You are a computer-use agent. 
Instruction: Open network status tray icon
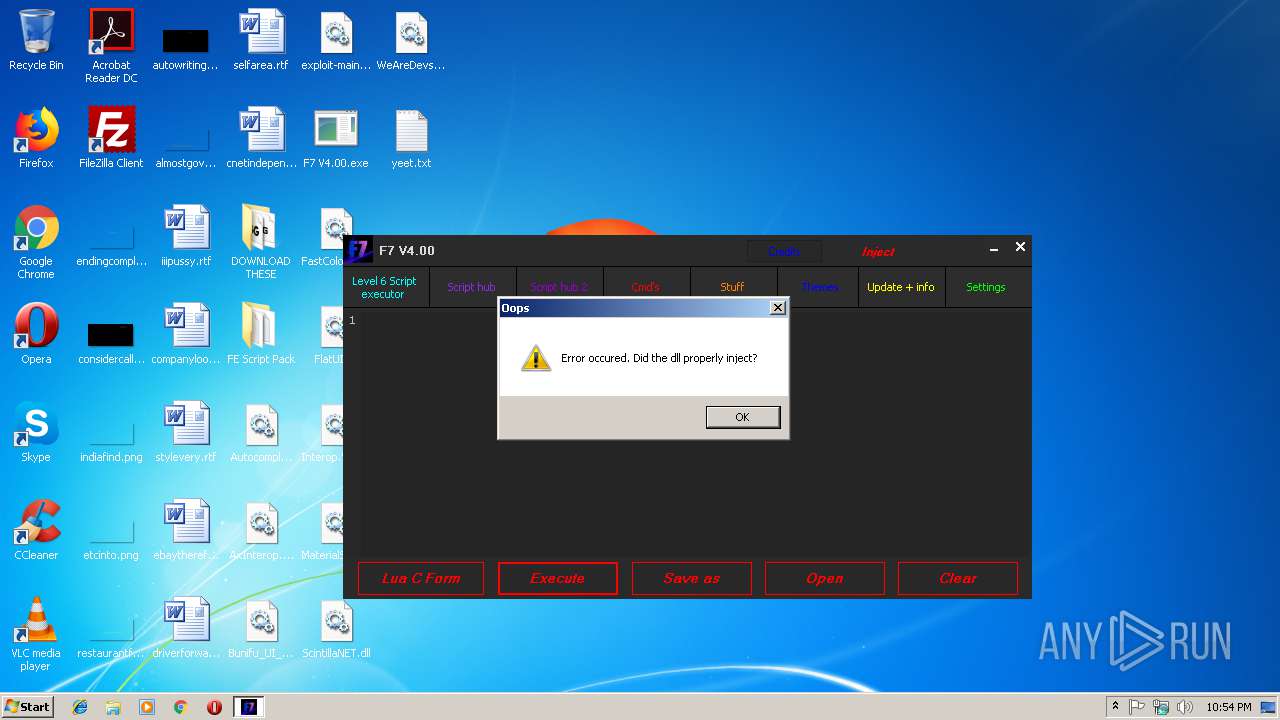pyautogui.click(x=1161, y=707)
